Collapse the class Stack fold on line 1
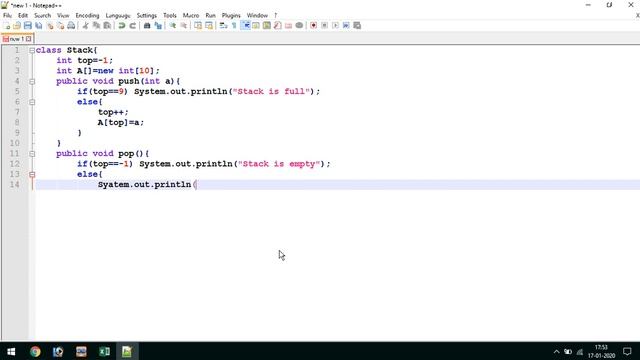The height and width of the screenshot is (360, 640). point(32,50)
